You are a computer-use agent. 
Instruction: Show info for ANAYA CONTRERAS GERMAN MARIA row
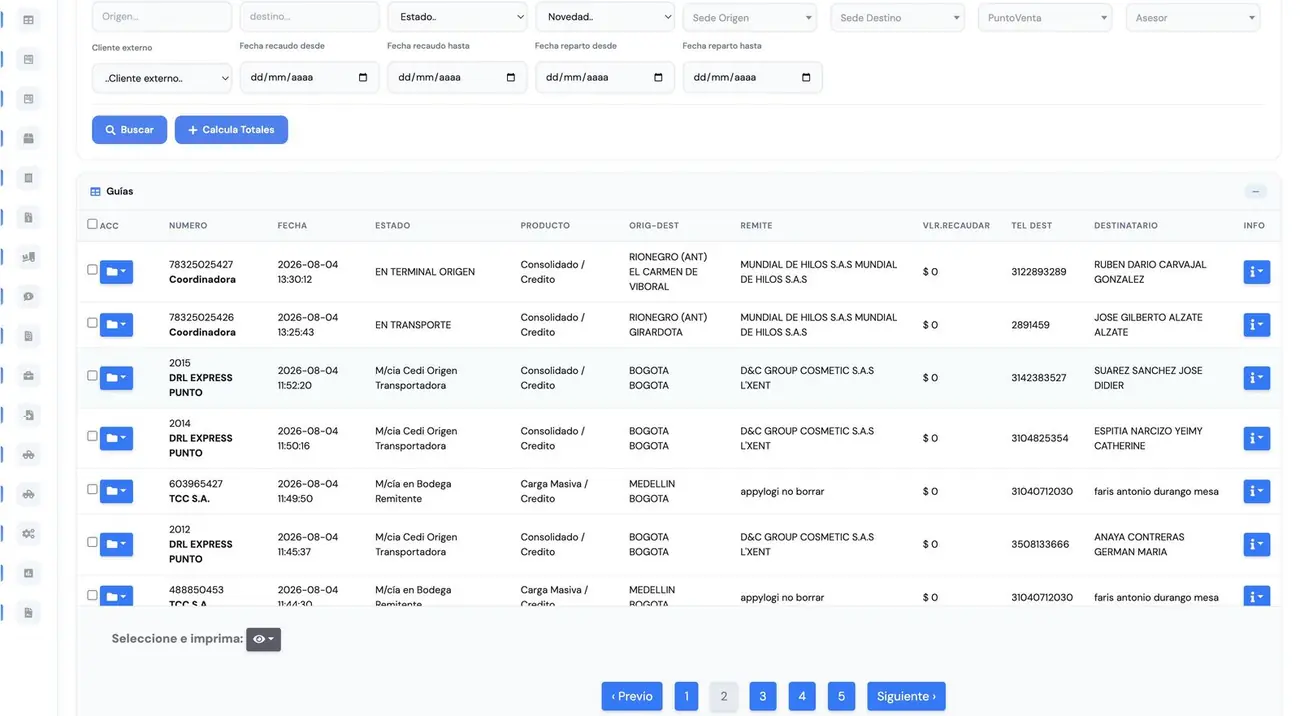1256,544
